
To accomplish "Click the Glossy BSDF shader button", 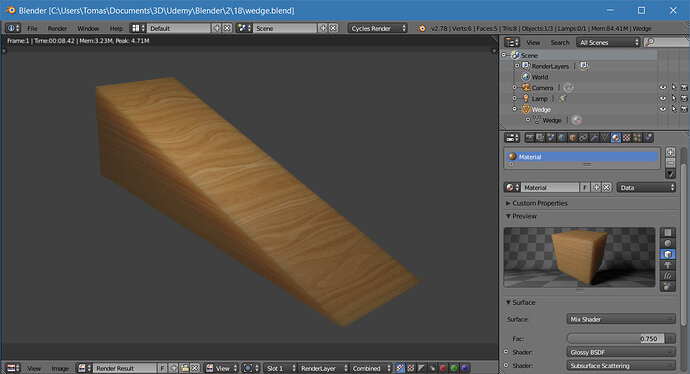I will click(x=620, y=352).
